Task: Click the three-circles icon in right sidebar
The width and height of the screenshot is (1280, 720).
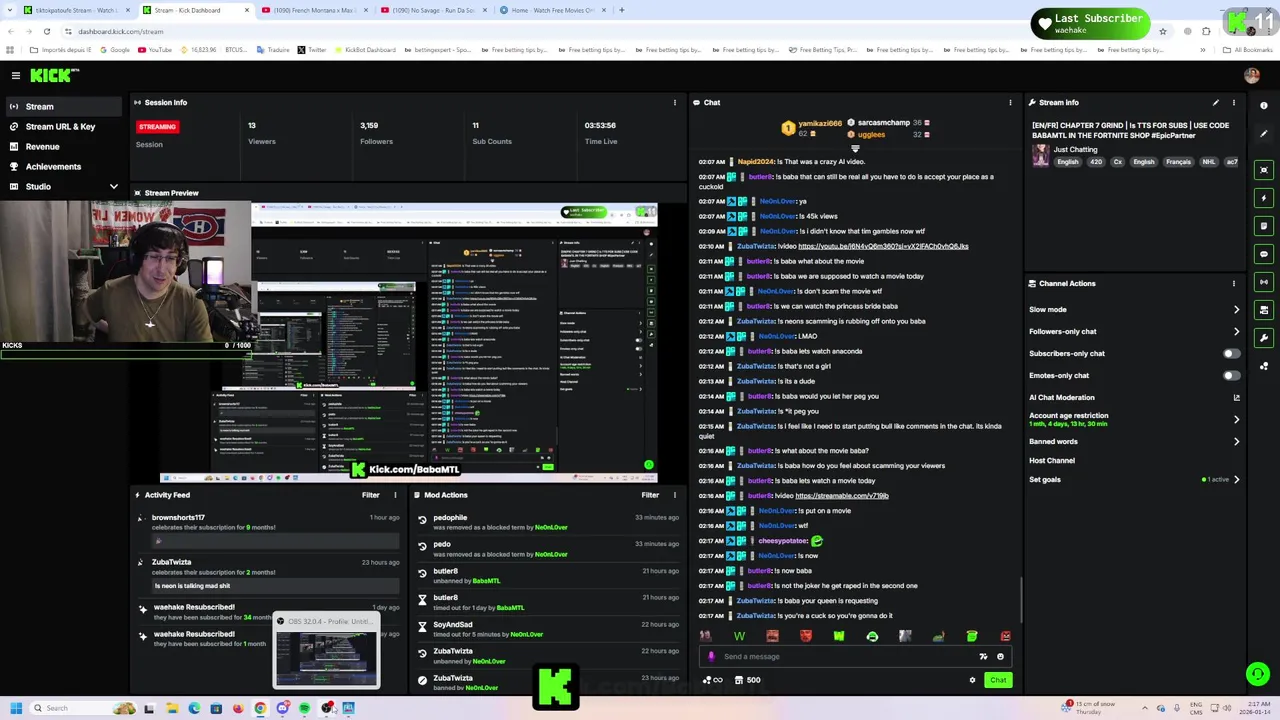Action: [1264, 366]
